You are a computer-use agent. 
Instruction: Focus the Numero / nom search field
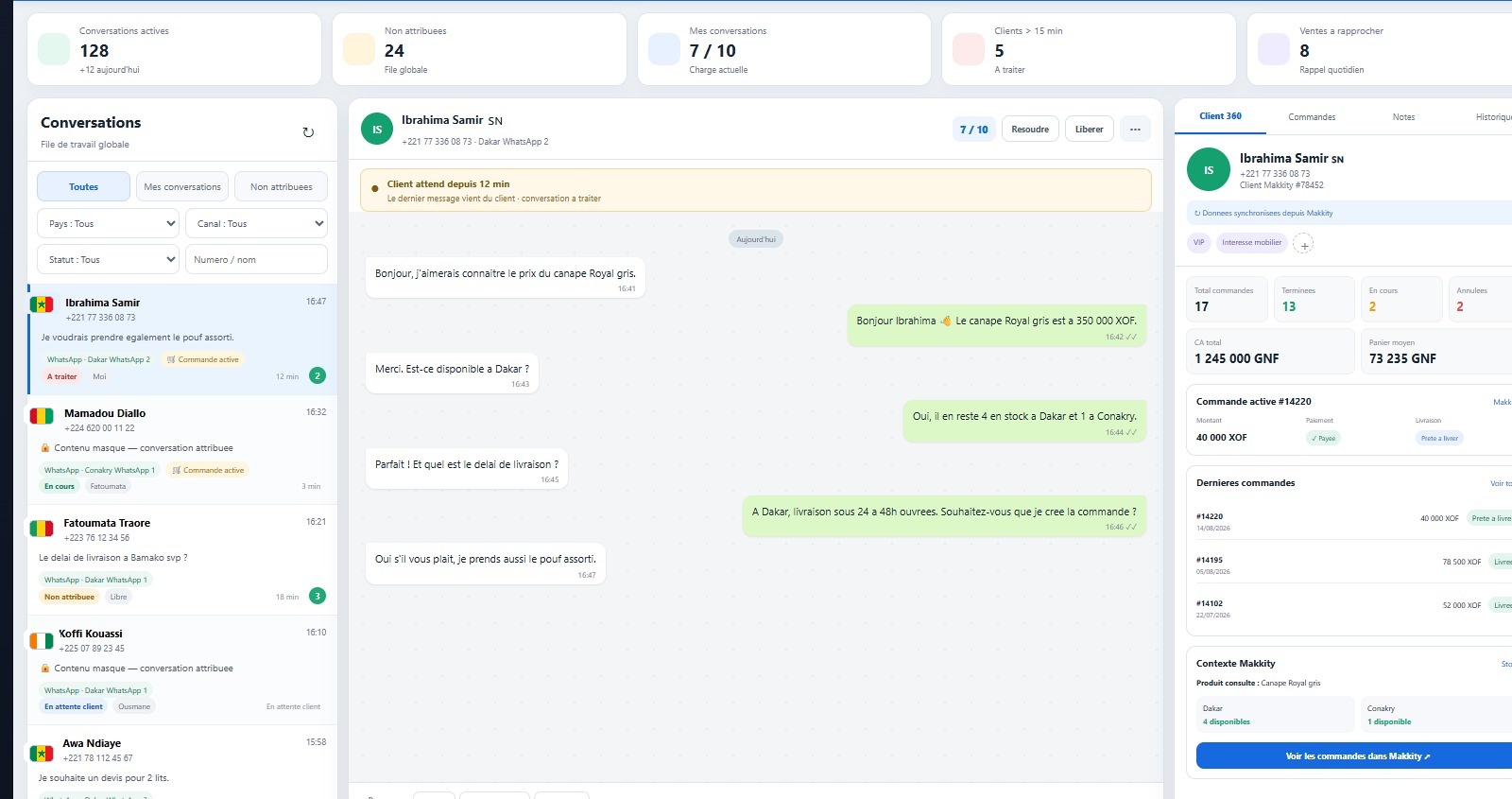pos(257,259)
